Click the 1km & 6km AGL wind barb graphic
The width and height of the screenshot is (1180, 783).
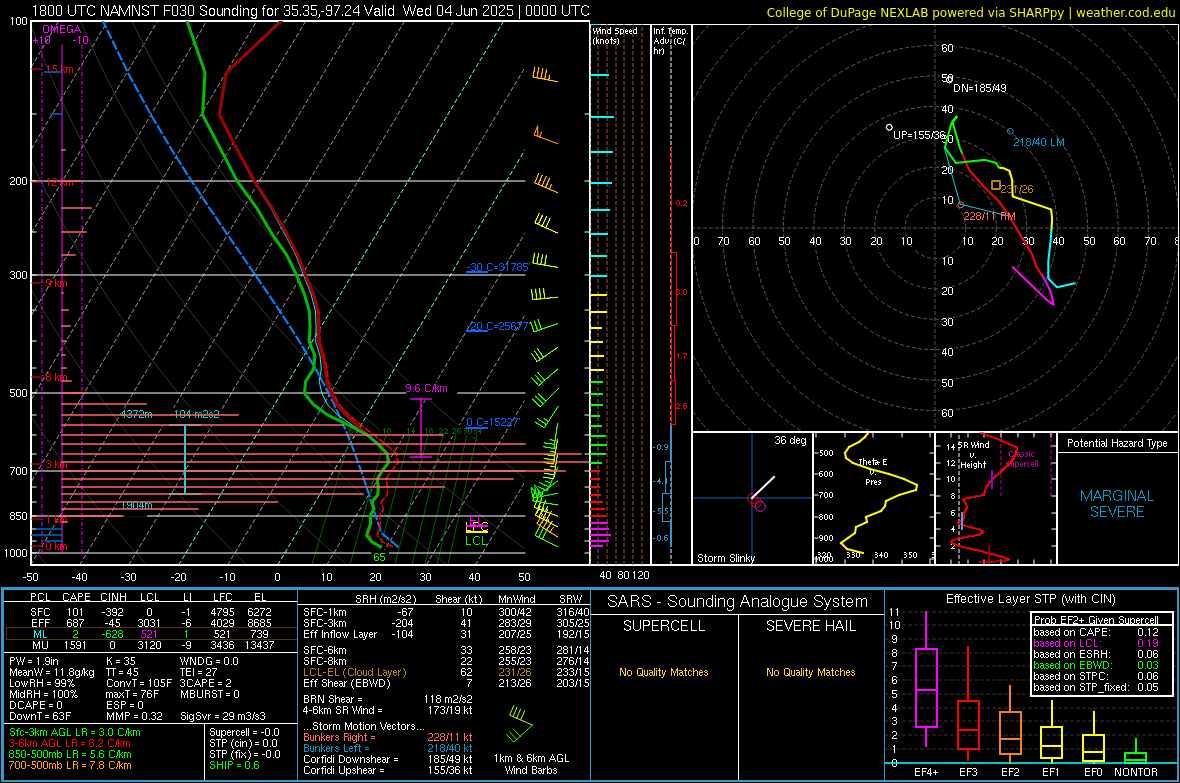pos(519,723)
